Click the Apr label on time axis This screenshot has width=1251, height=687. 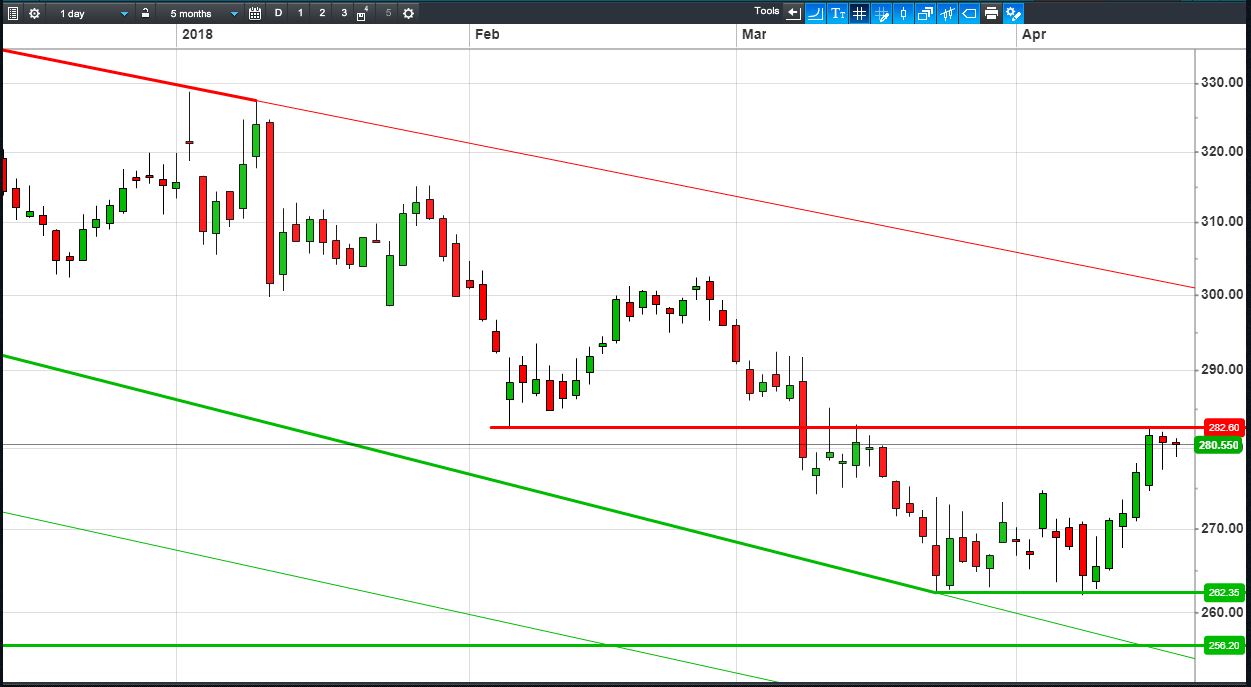pyautogui.click(x=1034, y=34)
